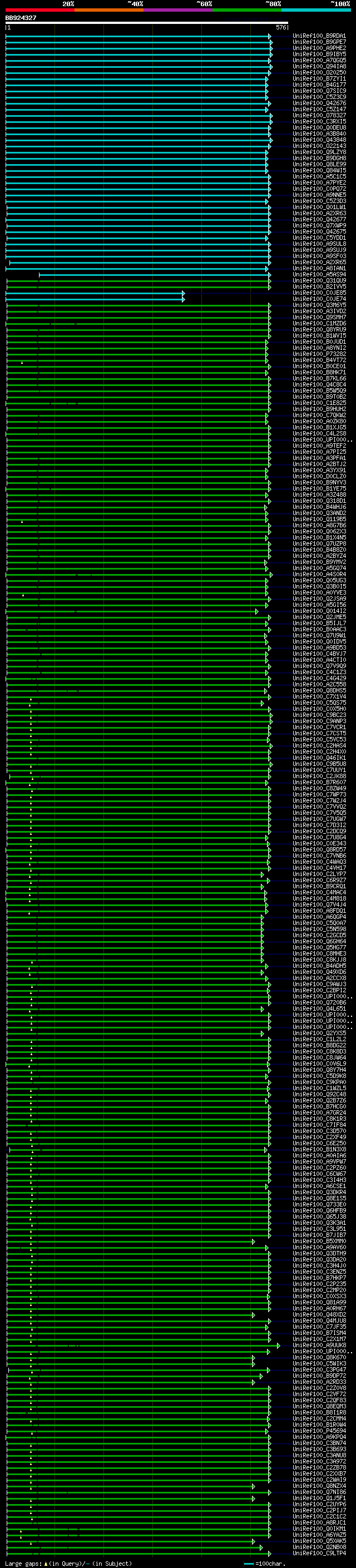This screenshot has height=1568, width=356.
Task: Click alignment bar for UniRef100_A5AS94
Action: (155, 275)
